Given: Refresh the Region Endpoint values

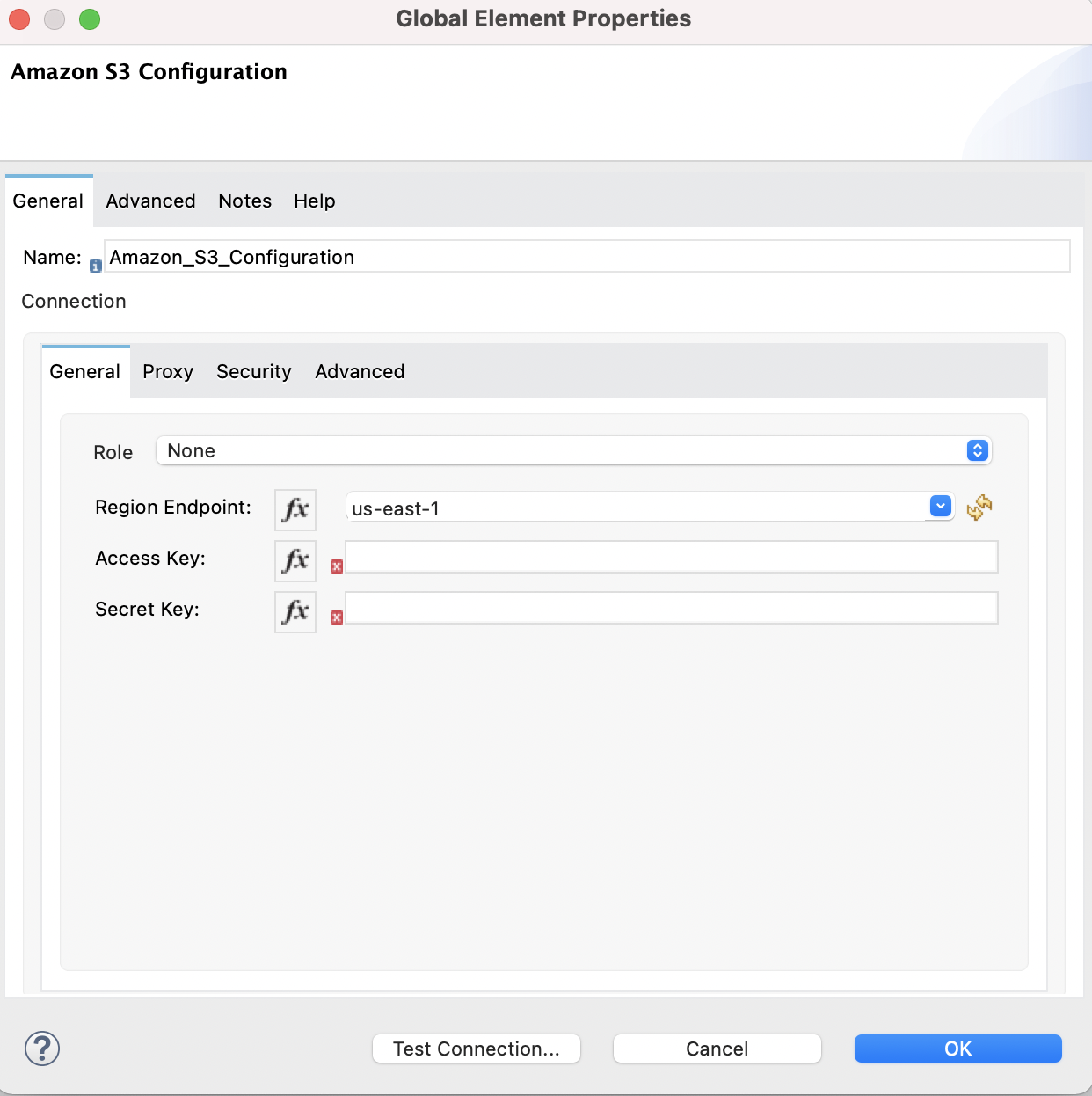Looking at the screenshot, I should 979,508.
